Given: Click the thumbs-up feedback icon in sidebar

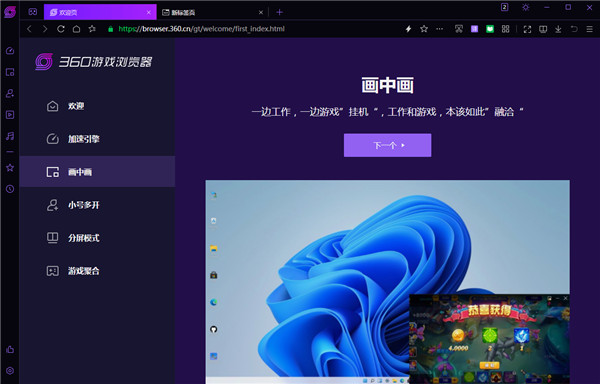Looking at the screenshot, I should [10, 349].
